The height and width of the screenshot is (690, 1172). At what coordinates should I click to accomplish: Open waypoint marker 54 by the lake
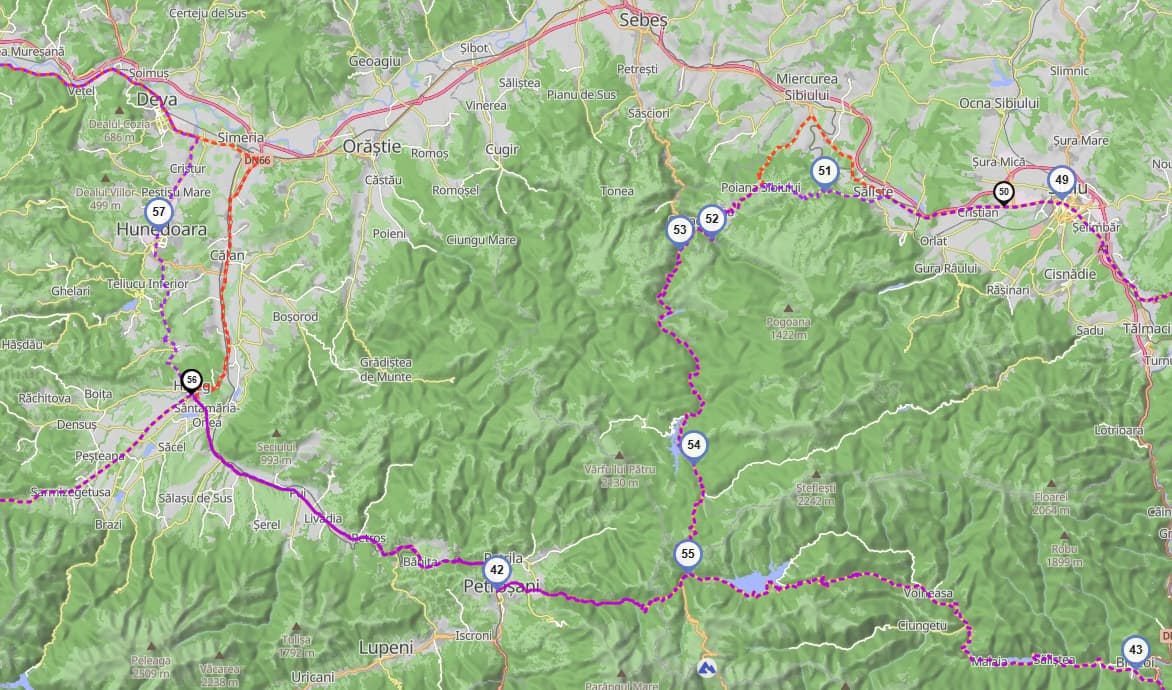694,446
